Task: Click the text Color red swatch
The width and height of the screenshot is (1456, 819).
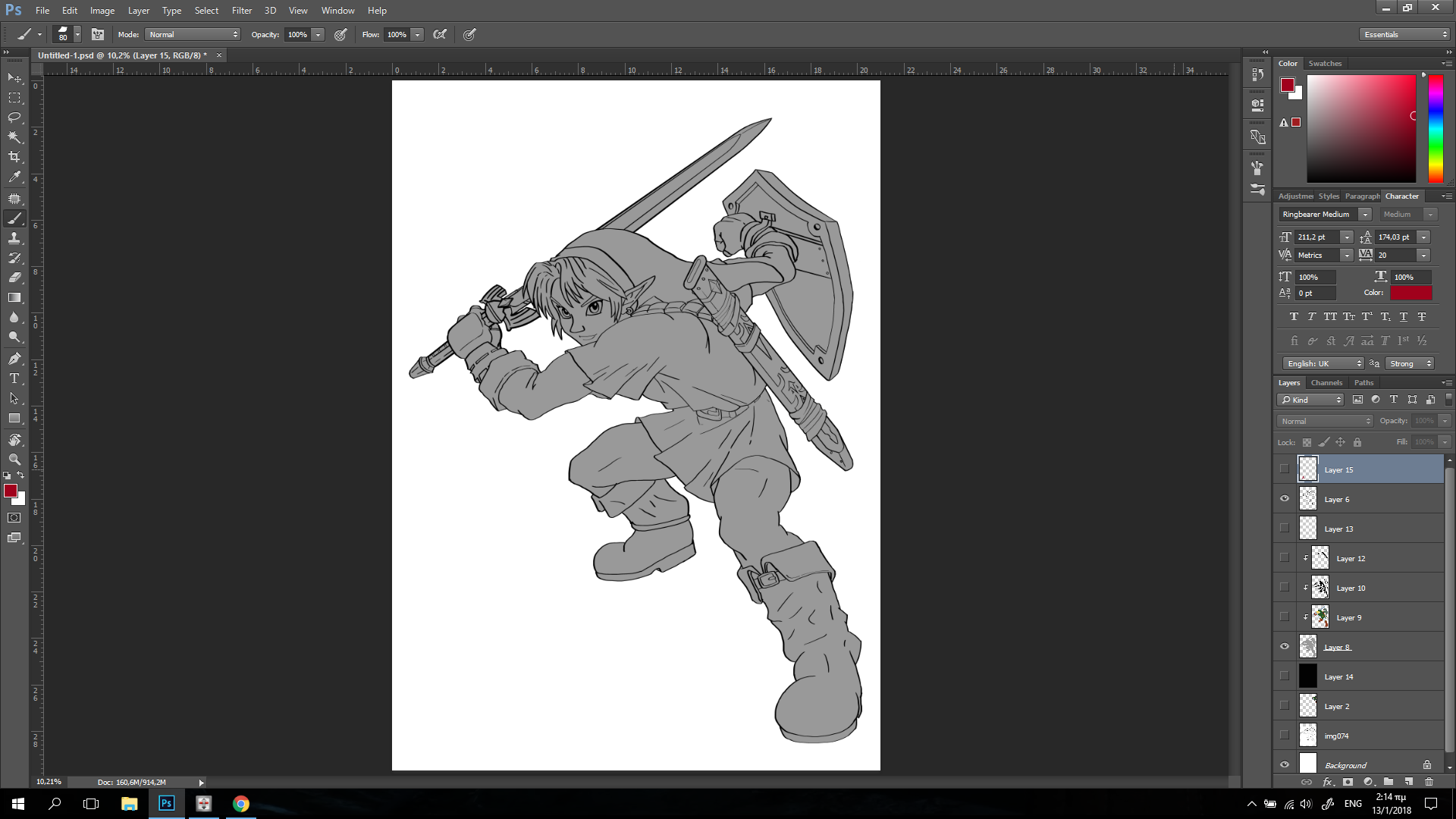Action: pyautogui.click(x=1410, y=293)
